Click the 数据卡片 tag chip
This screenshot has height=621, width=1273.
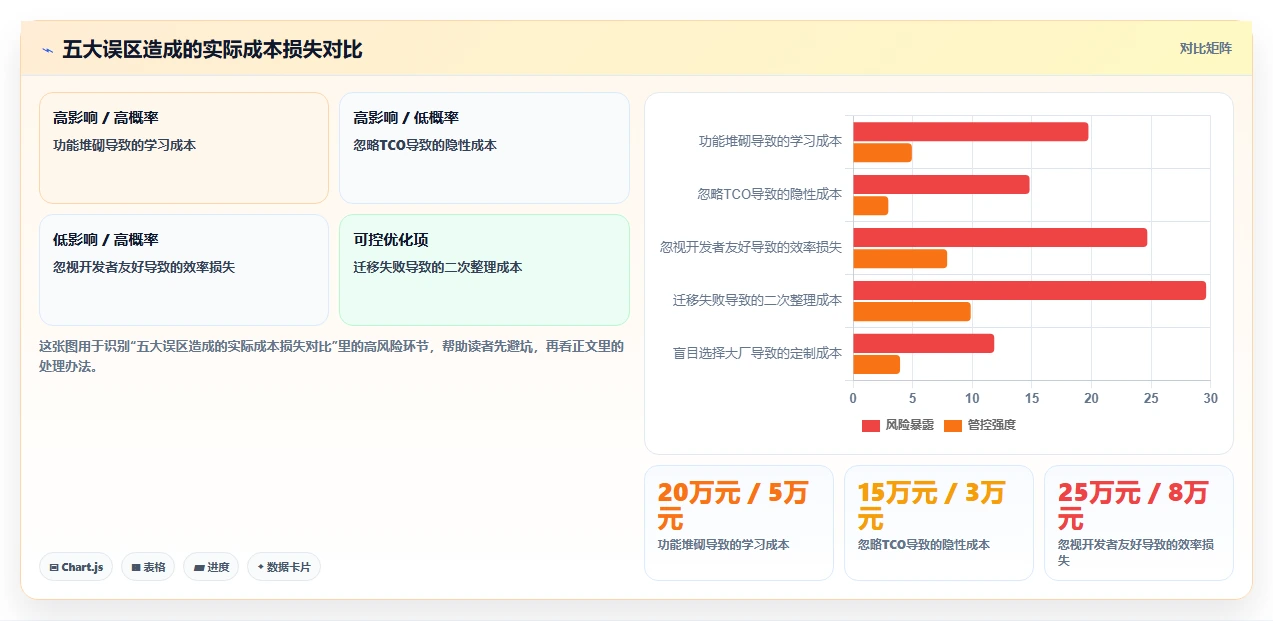[284, 567]
